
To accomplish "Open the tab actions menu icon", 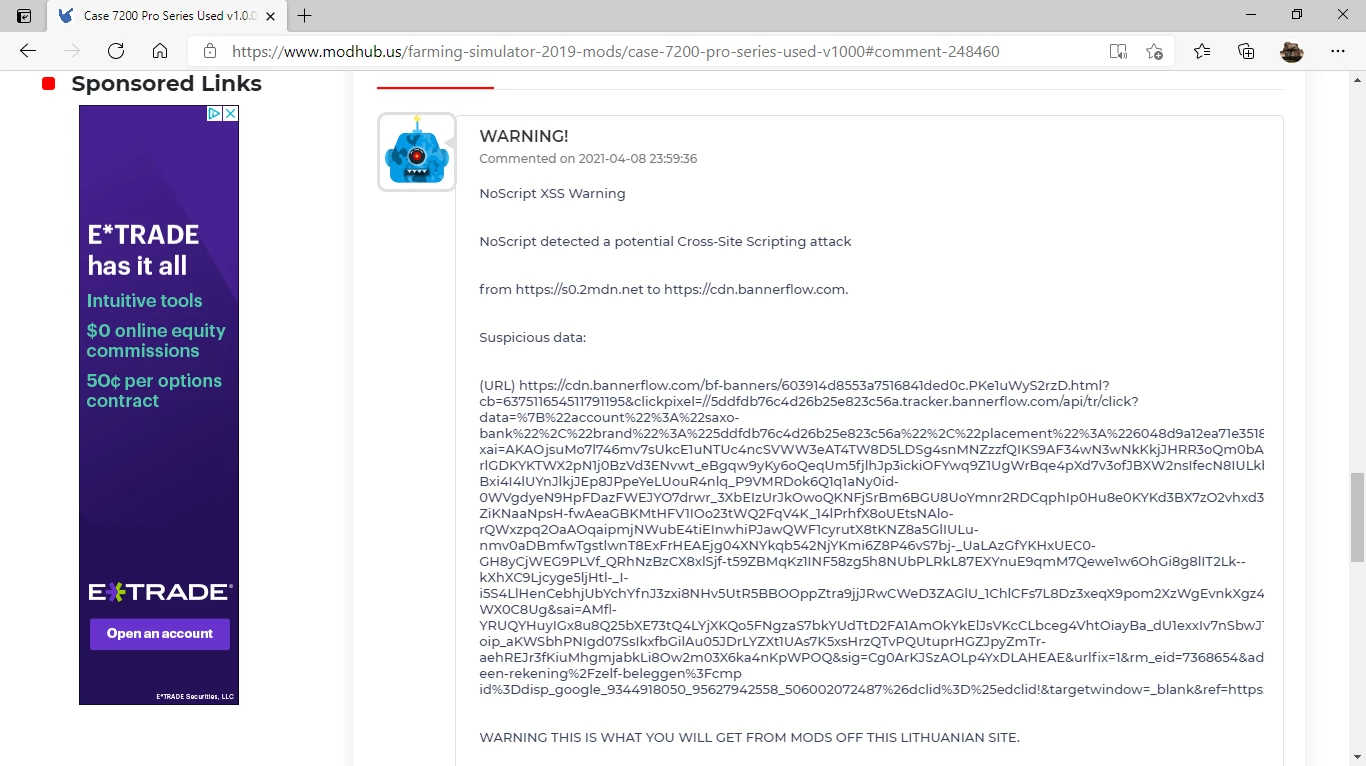I will coord(24,15).
